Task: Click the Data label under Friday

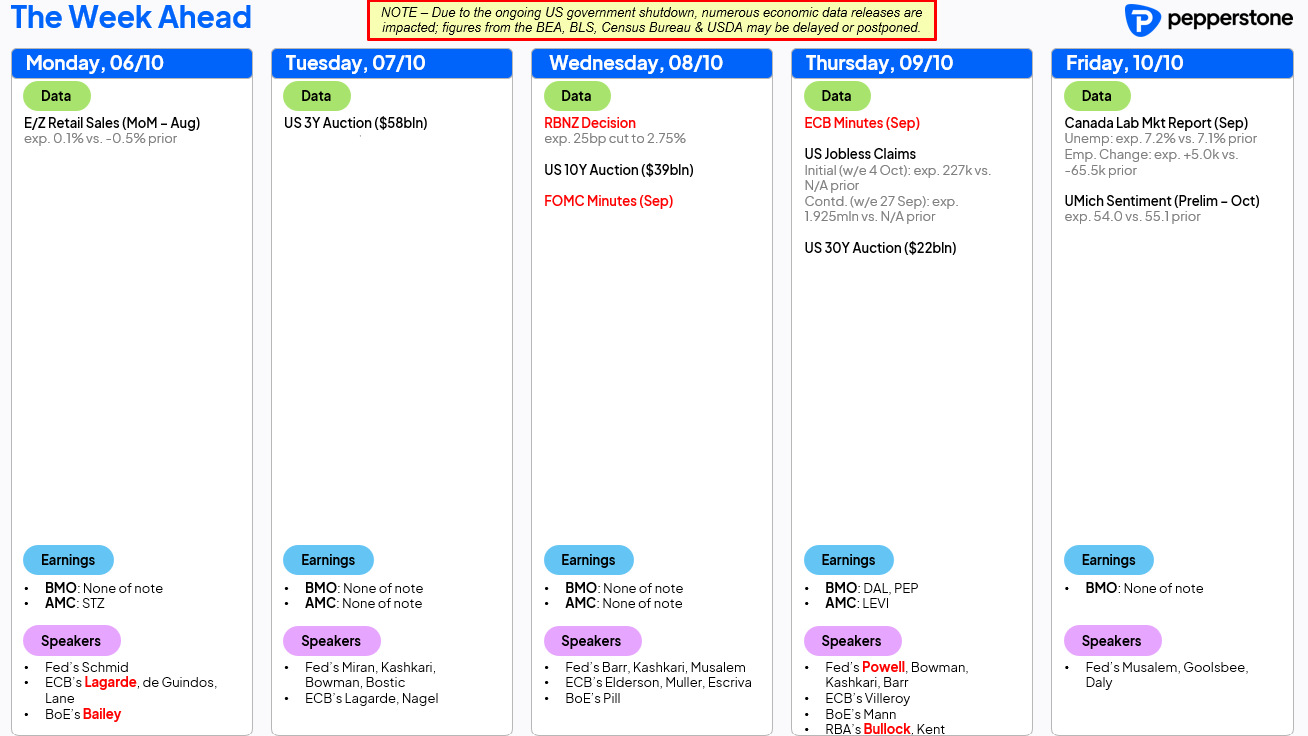Action: point(1097,96)
